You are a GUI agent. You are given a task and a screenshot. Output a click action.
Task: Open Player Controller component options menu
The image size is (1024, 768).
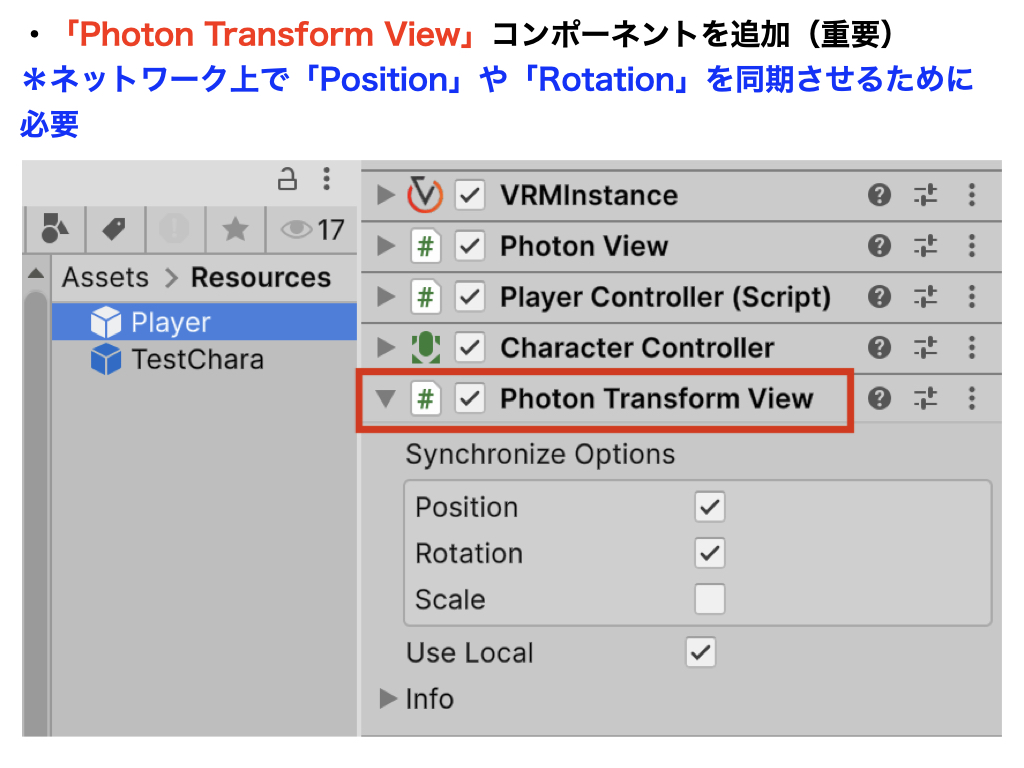(x=972, y=296)
